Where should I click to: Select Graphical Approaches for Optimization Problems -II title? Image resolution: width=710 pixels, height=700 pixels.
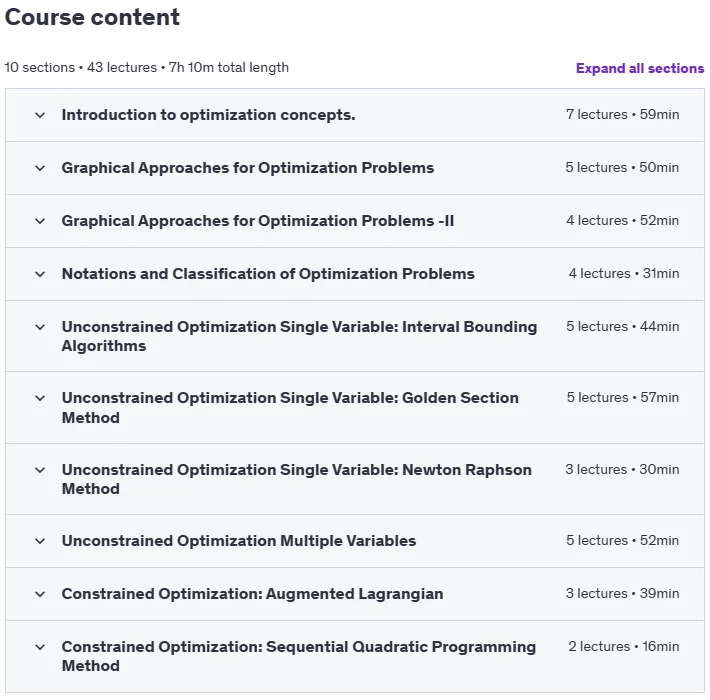[258, 221]
